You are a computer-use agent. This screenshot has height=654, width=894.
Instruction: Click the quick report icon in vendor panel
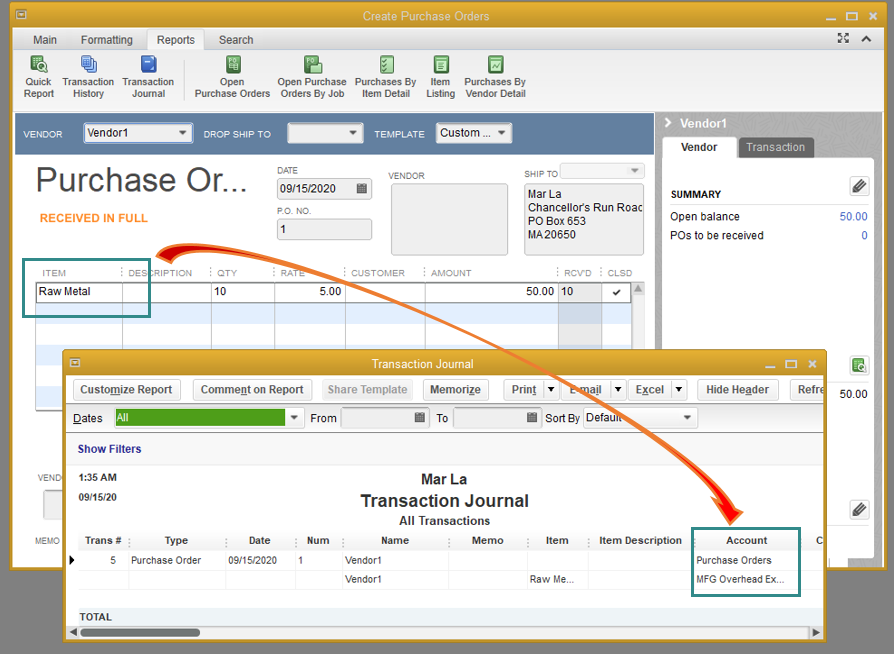[x=859, y=365]
